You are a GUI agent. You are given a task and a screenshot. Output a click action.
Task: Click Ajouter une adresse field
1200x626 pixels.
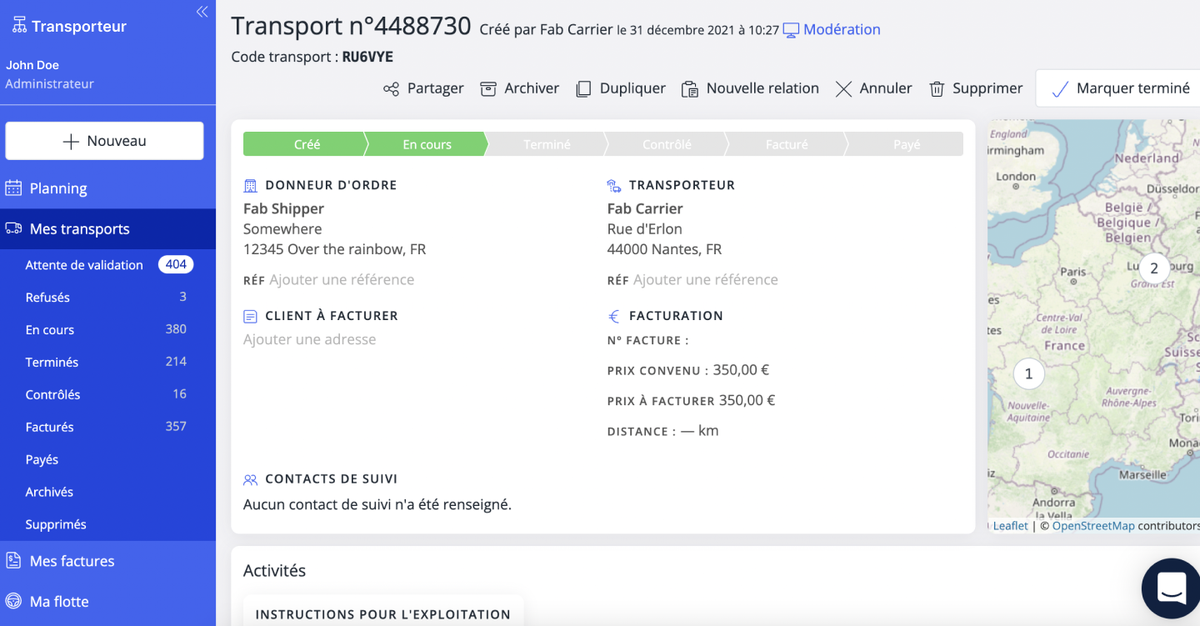[x=310, y=340]
